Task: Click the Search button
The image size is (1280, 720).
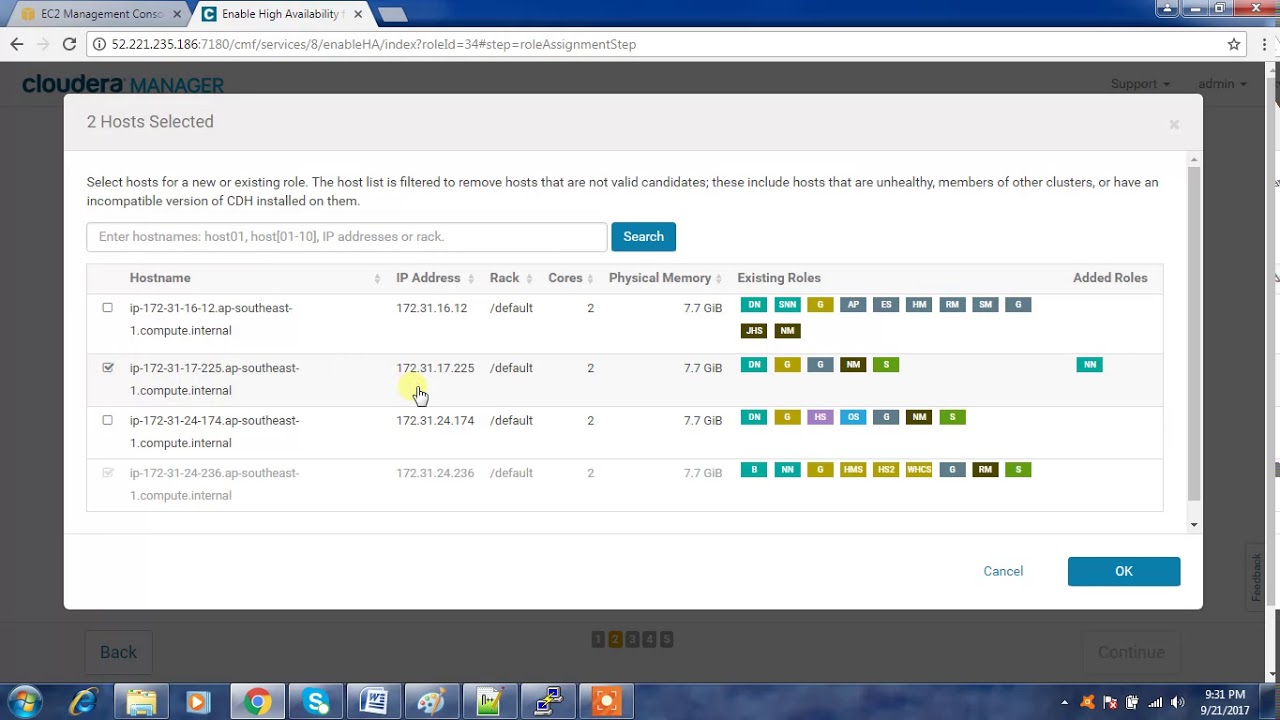Action: coord(643,237)
